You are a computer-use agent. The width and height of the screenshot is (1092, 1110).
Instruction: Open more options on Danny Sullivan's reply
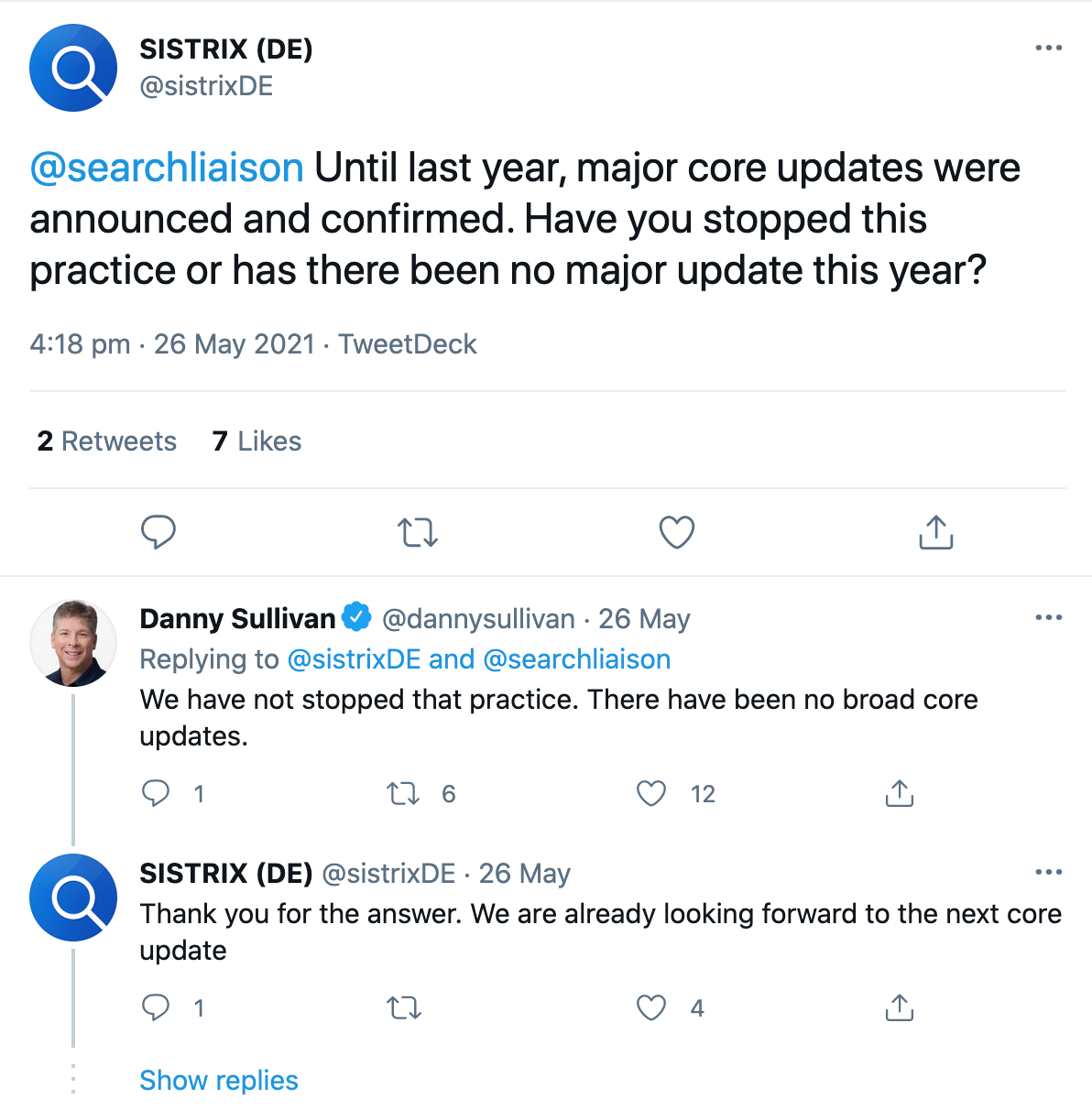(x=1048, y=618)
